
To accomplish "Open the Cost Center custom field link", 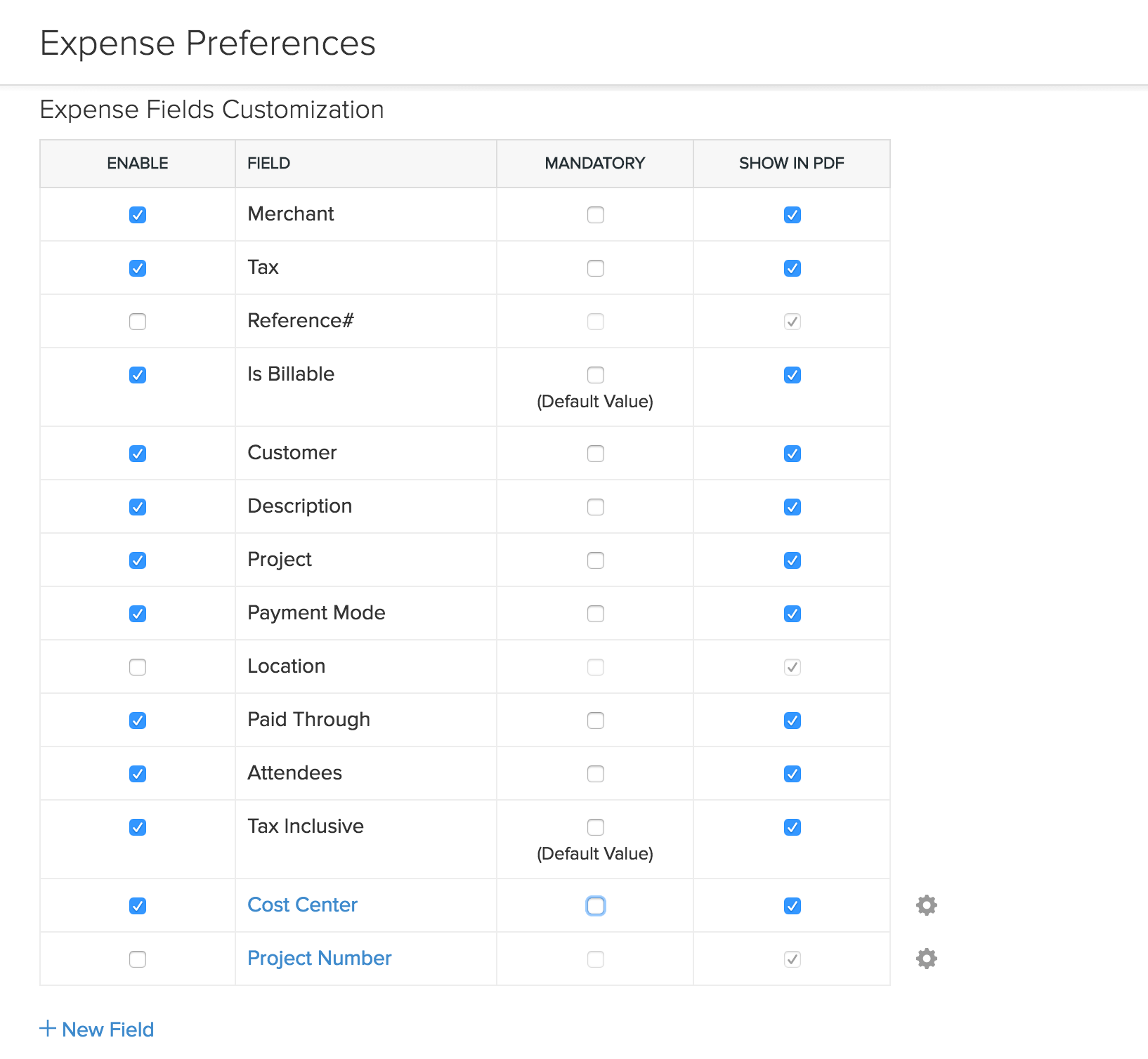I will pyautogui.click(x=302, y=905).
